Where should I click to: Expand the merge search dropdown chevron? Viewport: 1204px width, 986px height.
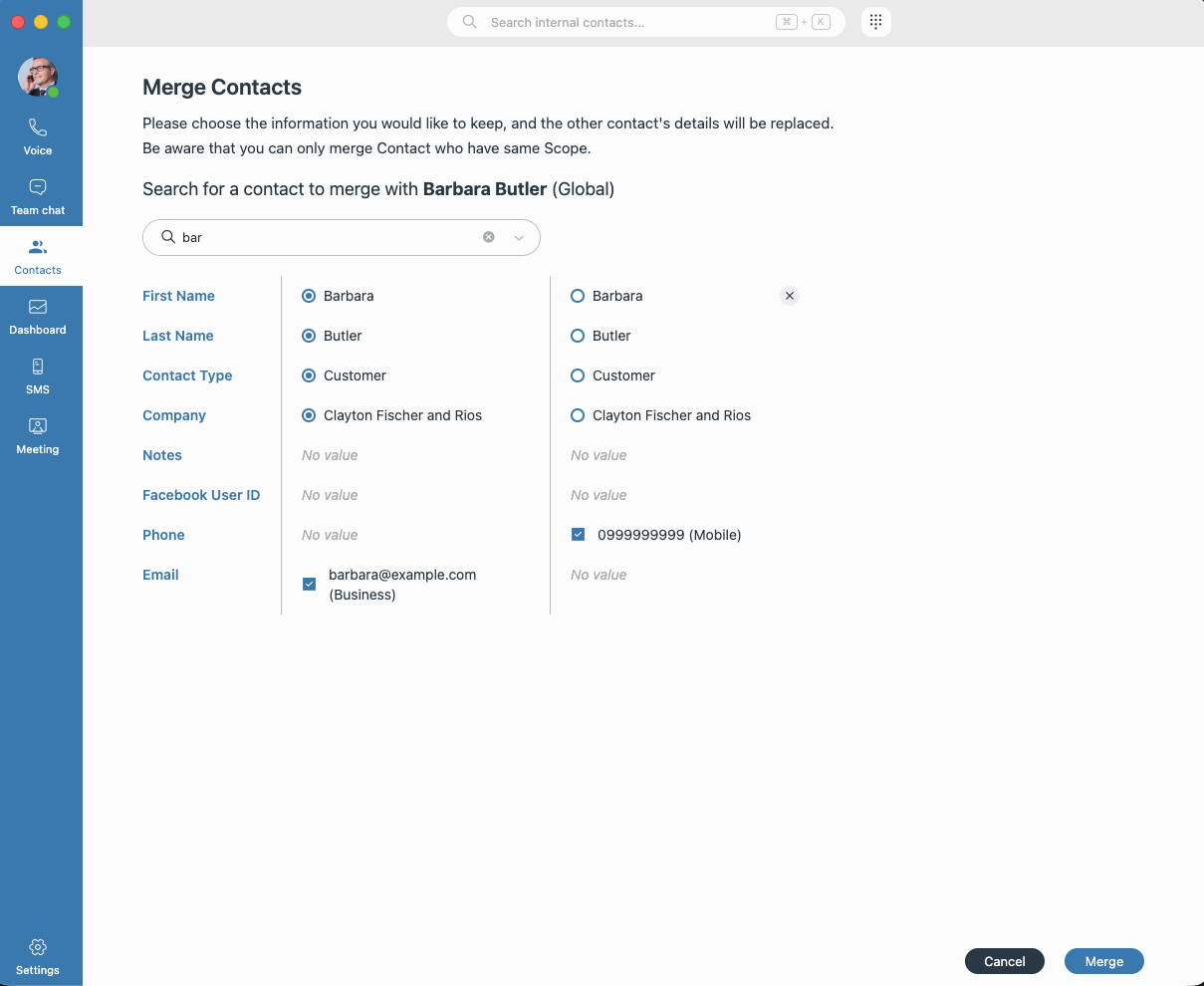click(x=519, y=237)
